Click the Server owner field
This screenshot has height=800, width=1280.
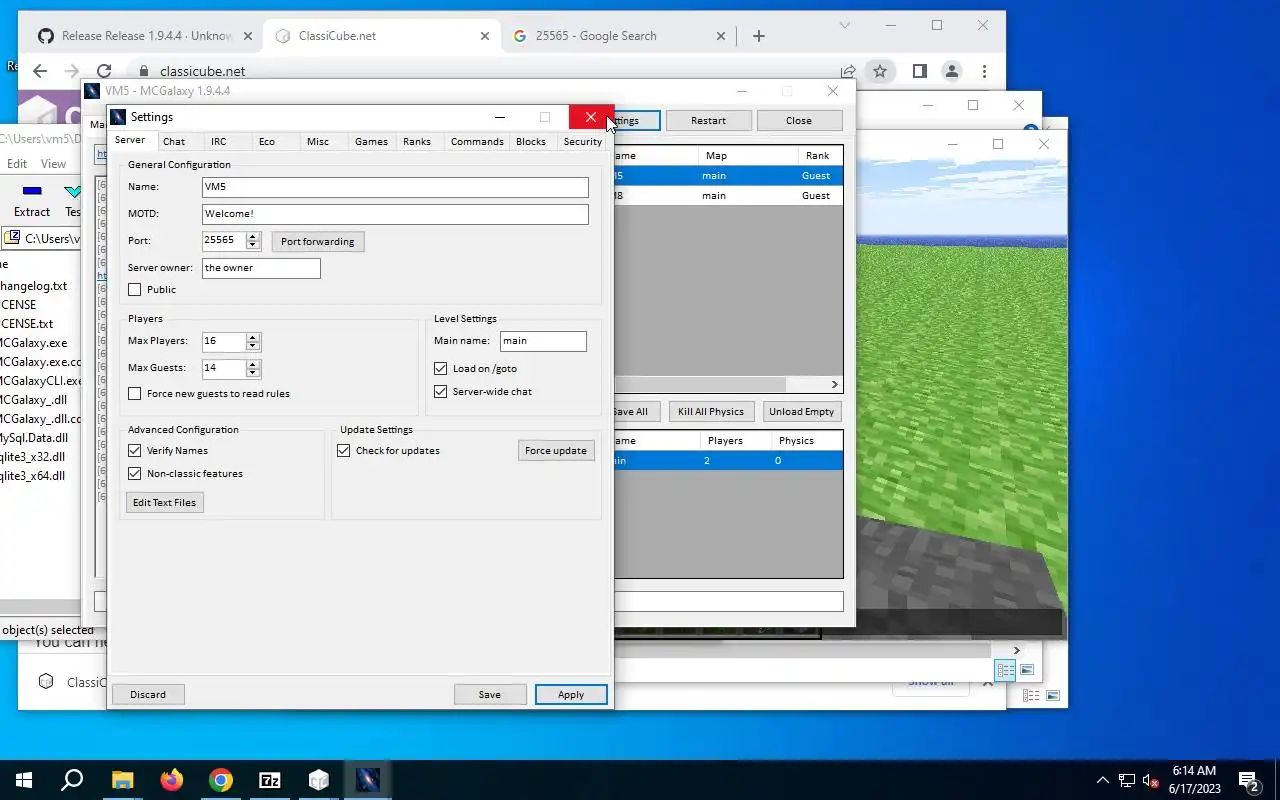coord(261,268)
